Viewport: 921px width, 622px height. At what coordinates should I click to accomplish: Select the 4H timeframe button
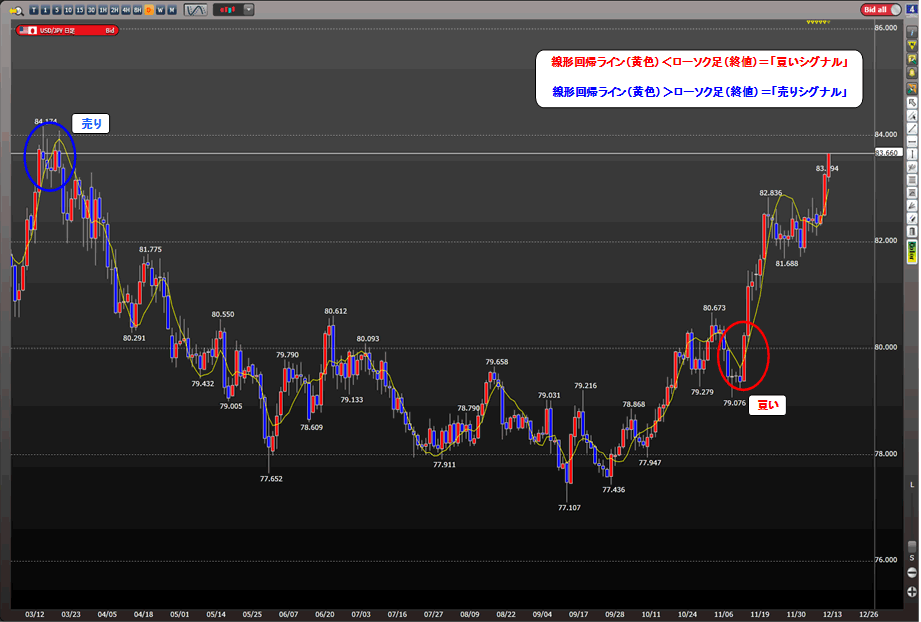click(x=126, y=10)
